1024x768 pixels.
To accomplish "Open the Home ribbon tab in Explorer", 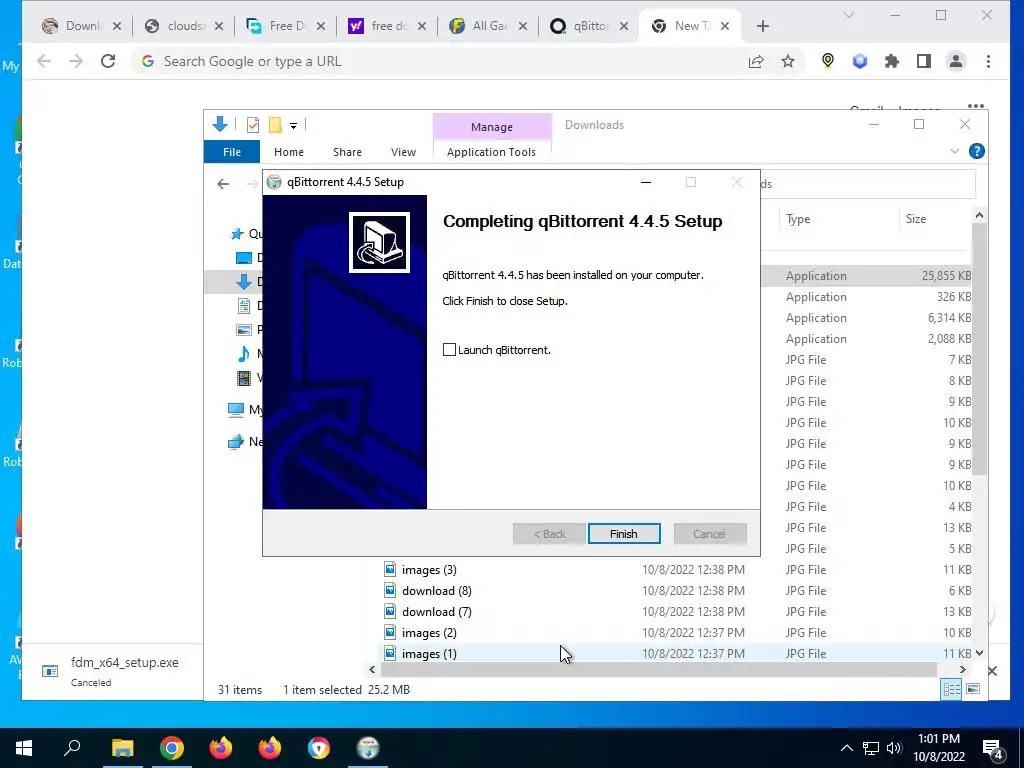I will 289,152.
